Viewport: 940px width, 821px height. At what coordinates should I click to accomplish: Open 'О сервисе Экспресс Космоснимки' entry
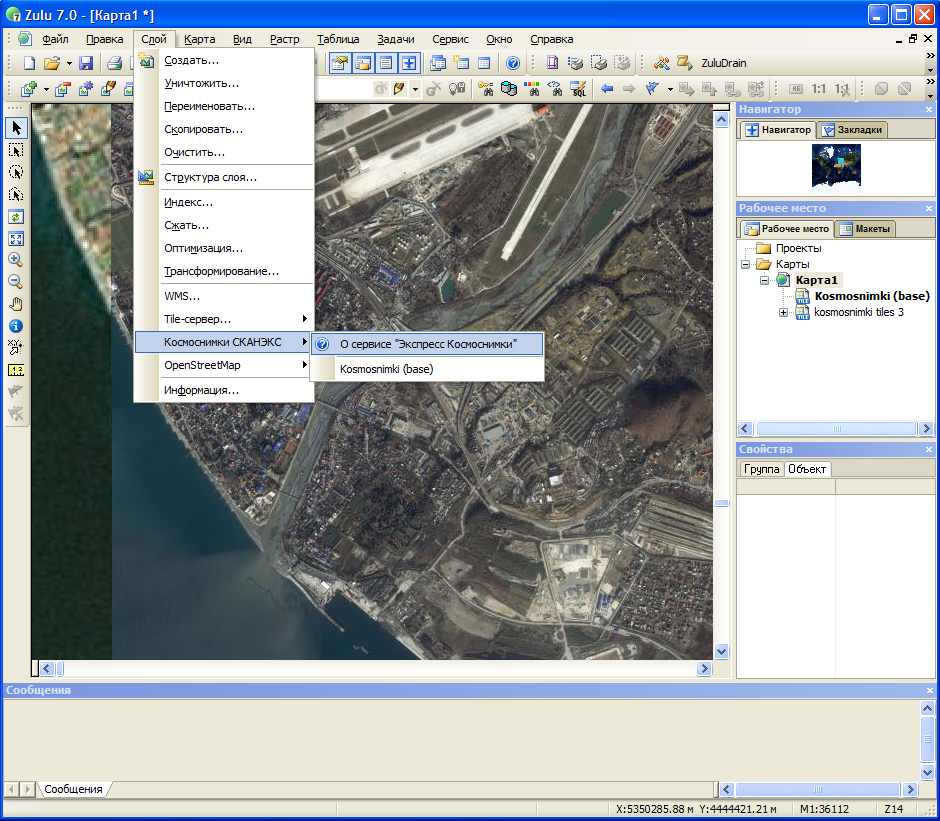pos(428,344)
